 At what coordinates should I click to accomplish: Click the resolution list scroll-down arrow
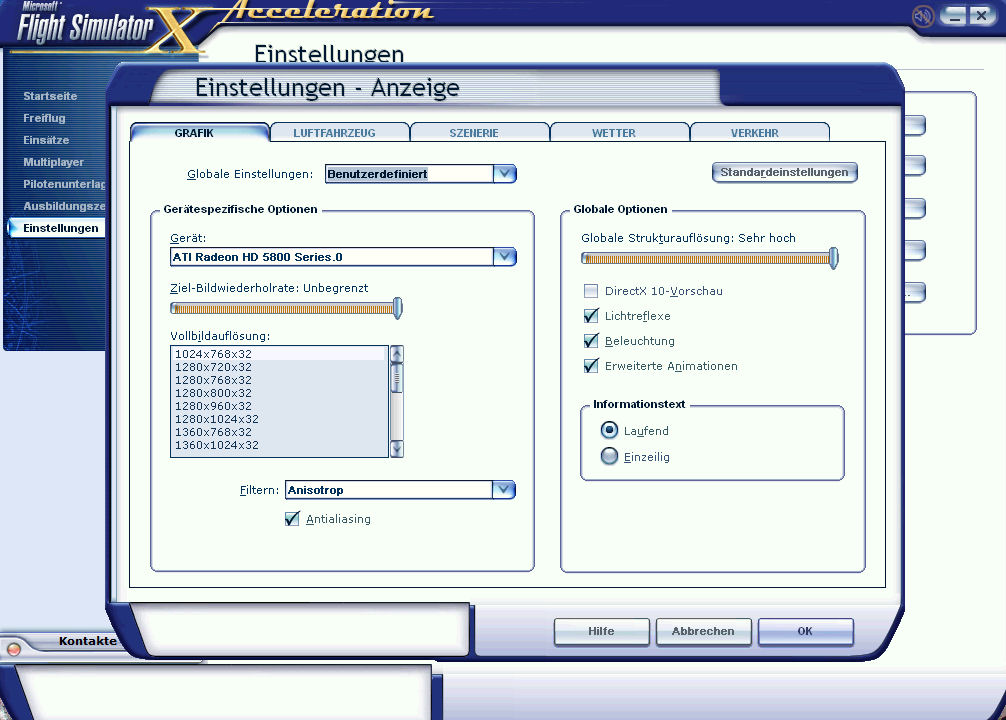[x=396, y=449]
